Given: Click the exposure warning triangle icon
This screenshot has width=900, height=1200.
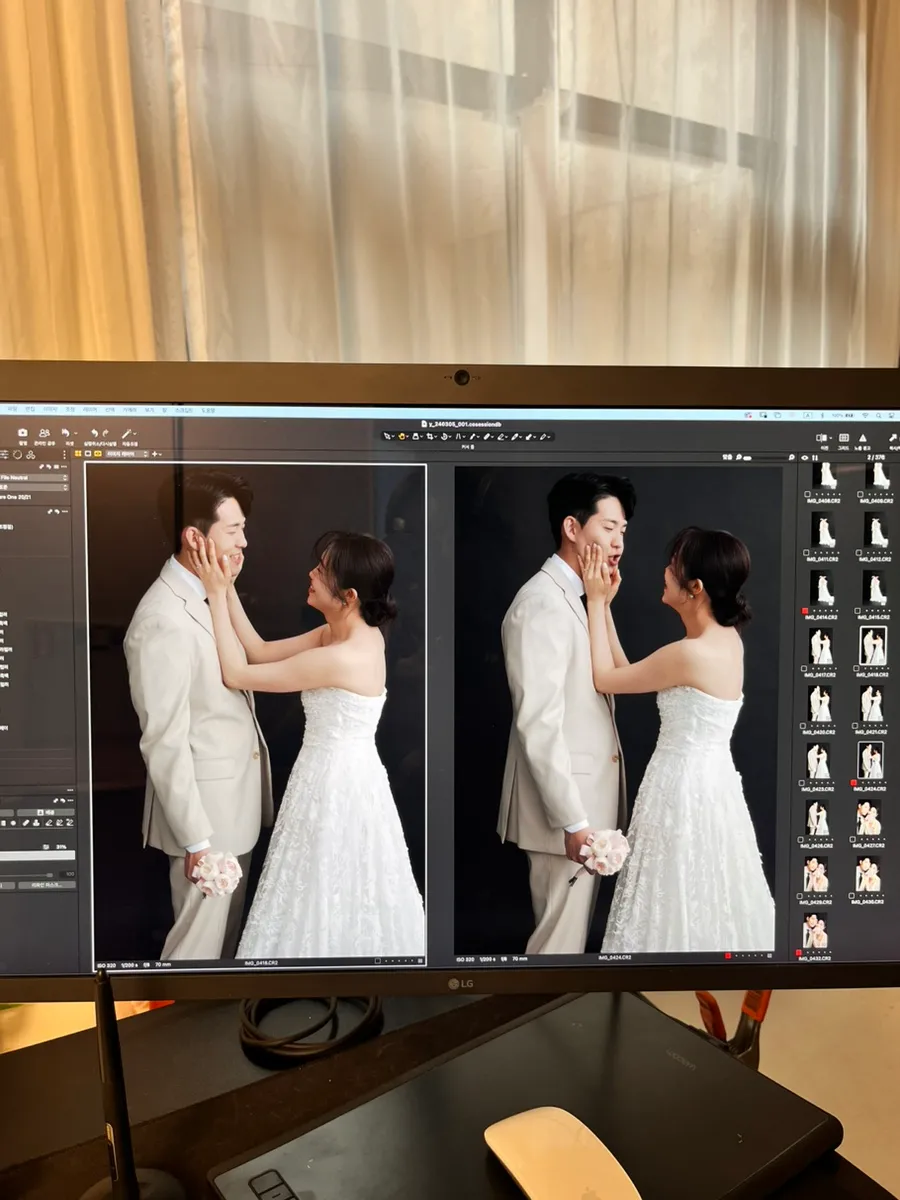Looking at the screenshot, I should click(x=862, y=437).
